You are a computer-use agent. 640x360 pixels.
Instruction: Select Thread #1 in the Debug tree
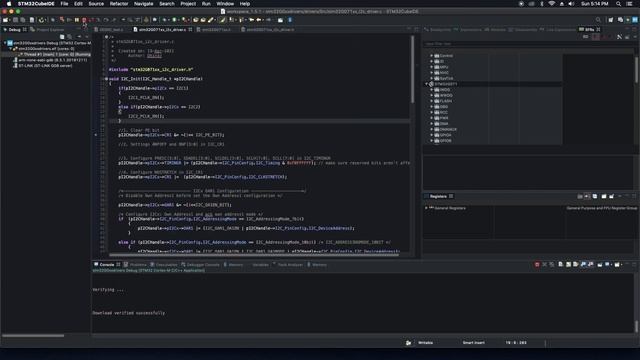pyautogui.click(x=55, y=54)
